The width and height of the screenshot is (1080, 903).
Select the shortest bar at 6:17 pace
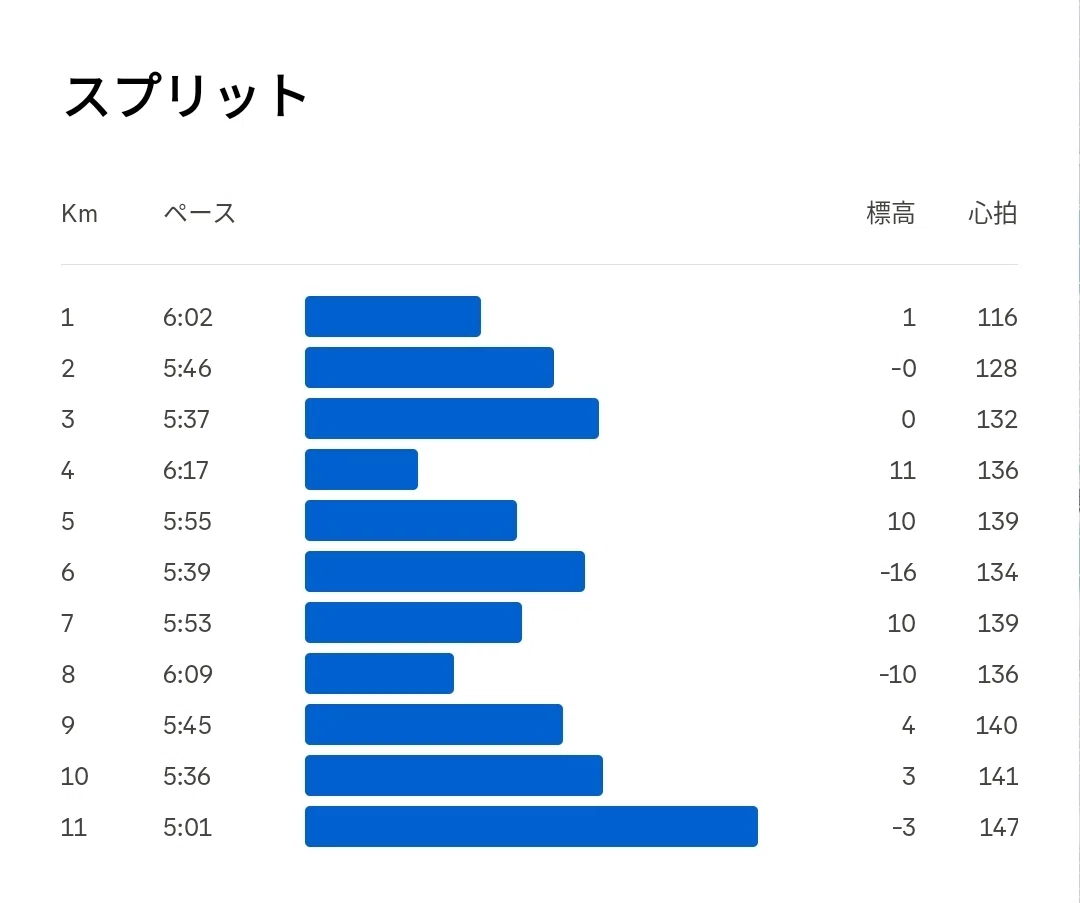pos(361,470)
